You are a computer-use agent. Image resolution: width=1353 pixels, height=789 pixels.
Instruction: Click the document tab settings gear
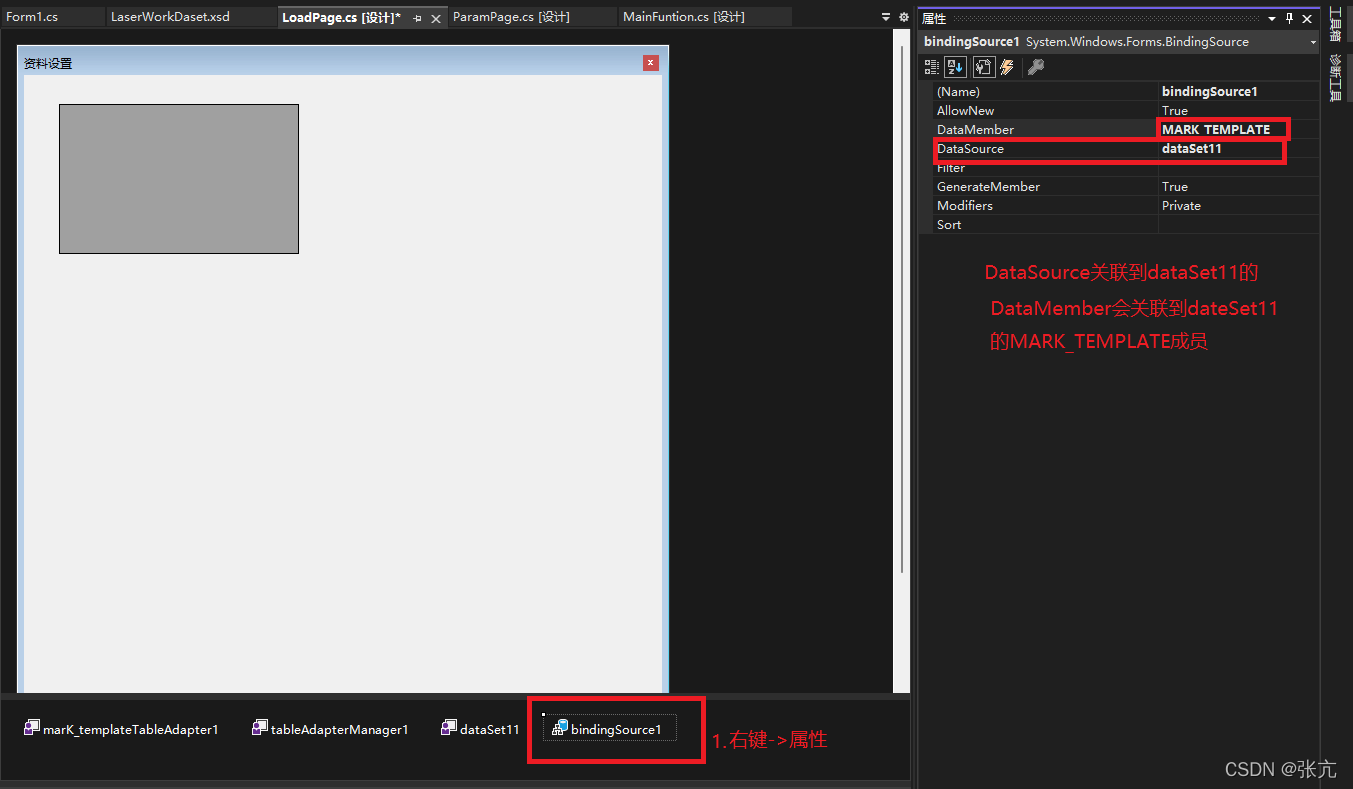point(904,17)
